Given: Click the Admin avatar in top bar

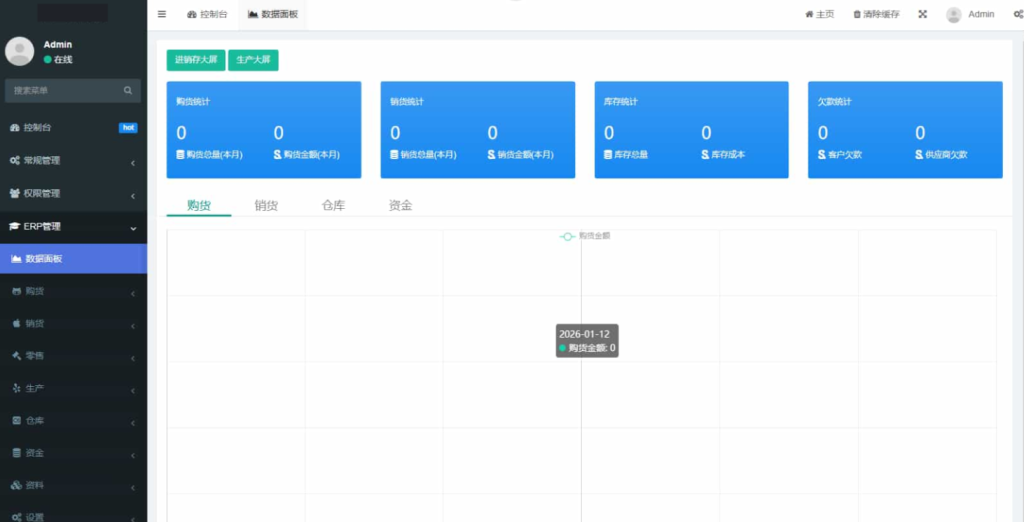Looking at the screenshot, I should pyautogui.click(x=954, y=14).
